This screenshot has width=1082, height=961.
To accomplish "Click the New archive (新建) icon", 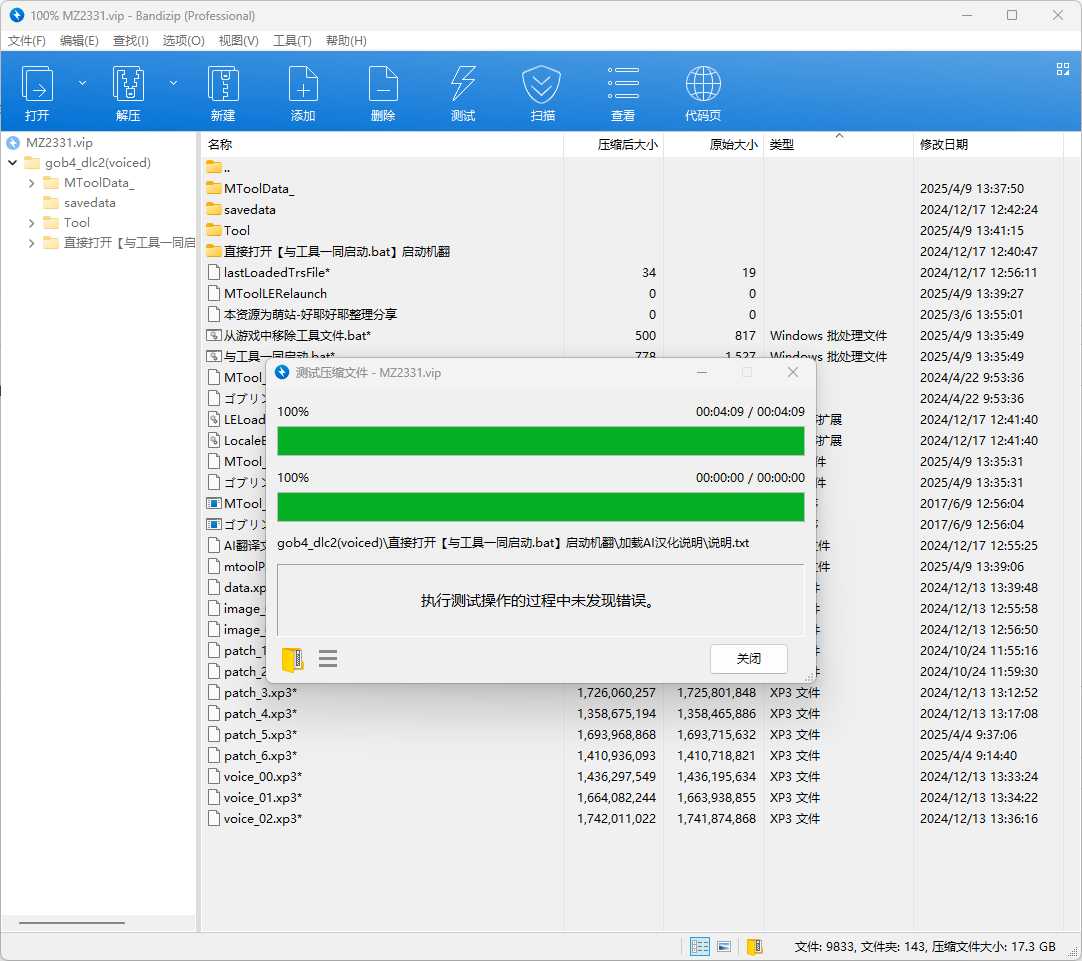I will pyautogui.click(x=223, y=86).
